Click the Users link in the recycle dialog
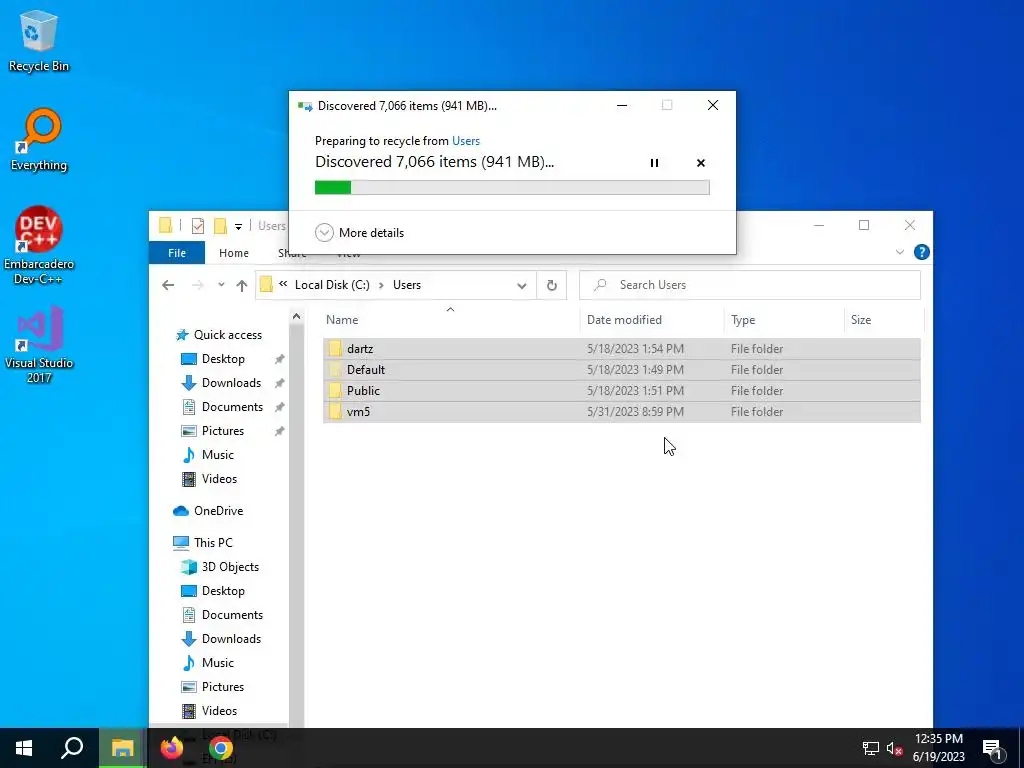The height and width of the screenshot is (768, 1024). [x=466, y=140]
